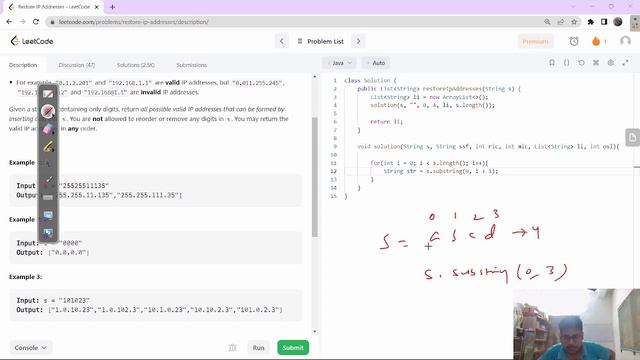The image size is (640, 360).
Task: Switch to the Submissions tab
Action: point(191,65)
